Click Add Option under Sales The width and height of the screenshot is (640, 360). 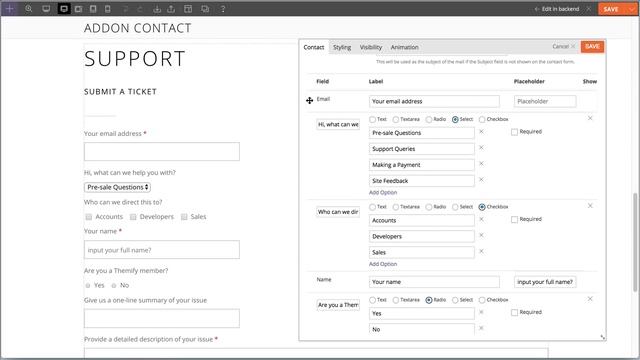coord(383,264)
